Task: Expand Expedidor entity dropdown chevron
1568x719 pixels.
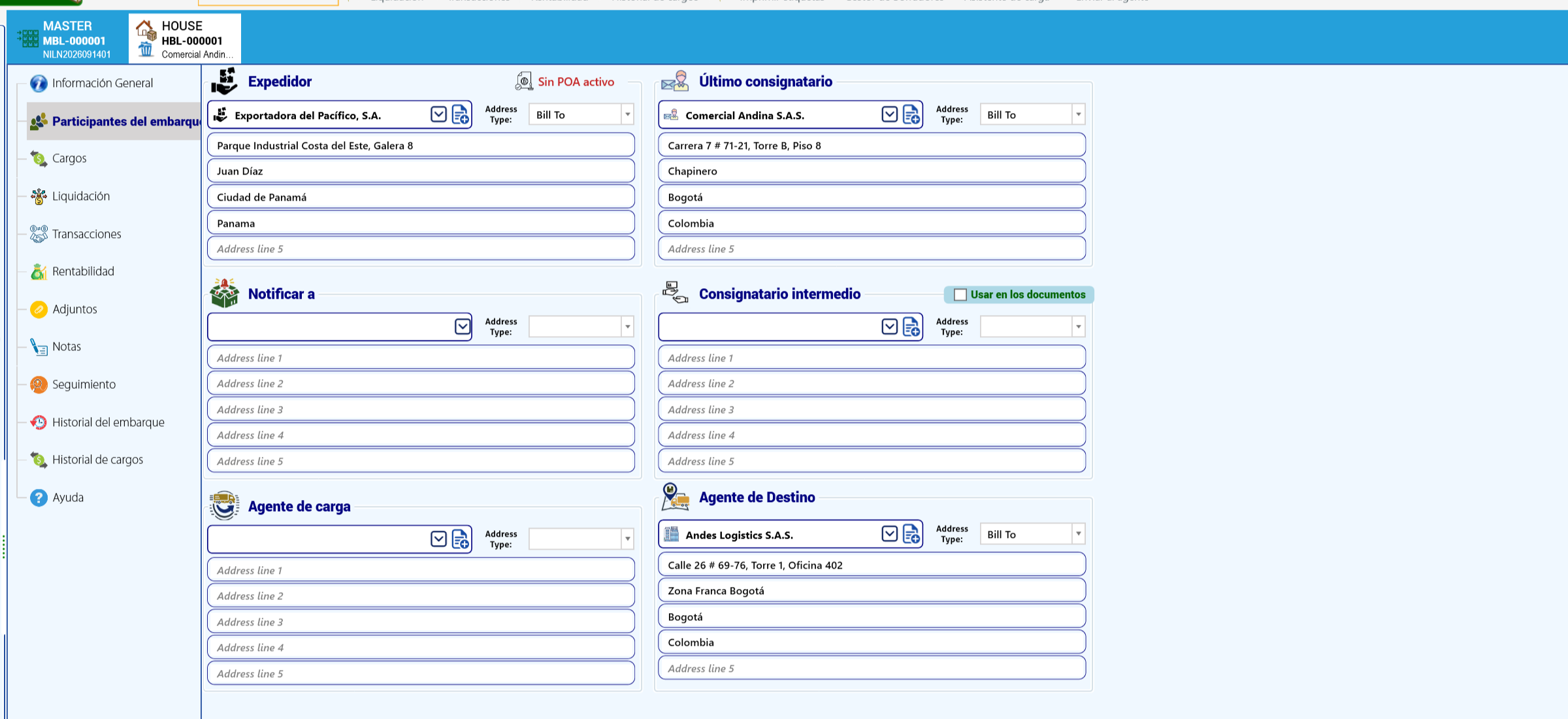Action: point(438,114)
